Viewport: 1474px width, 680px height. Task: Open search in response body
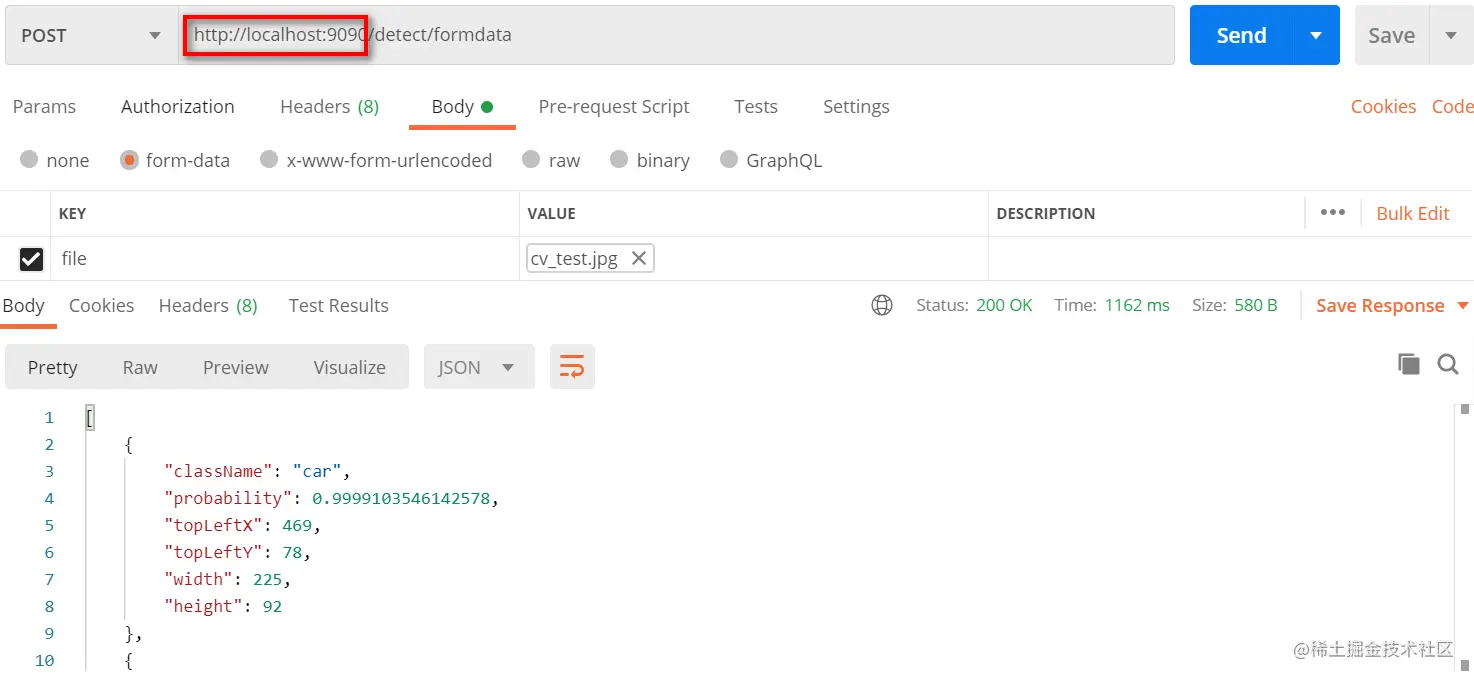click(x=1448, y=365)
